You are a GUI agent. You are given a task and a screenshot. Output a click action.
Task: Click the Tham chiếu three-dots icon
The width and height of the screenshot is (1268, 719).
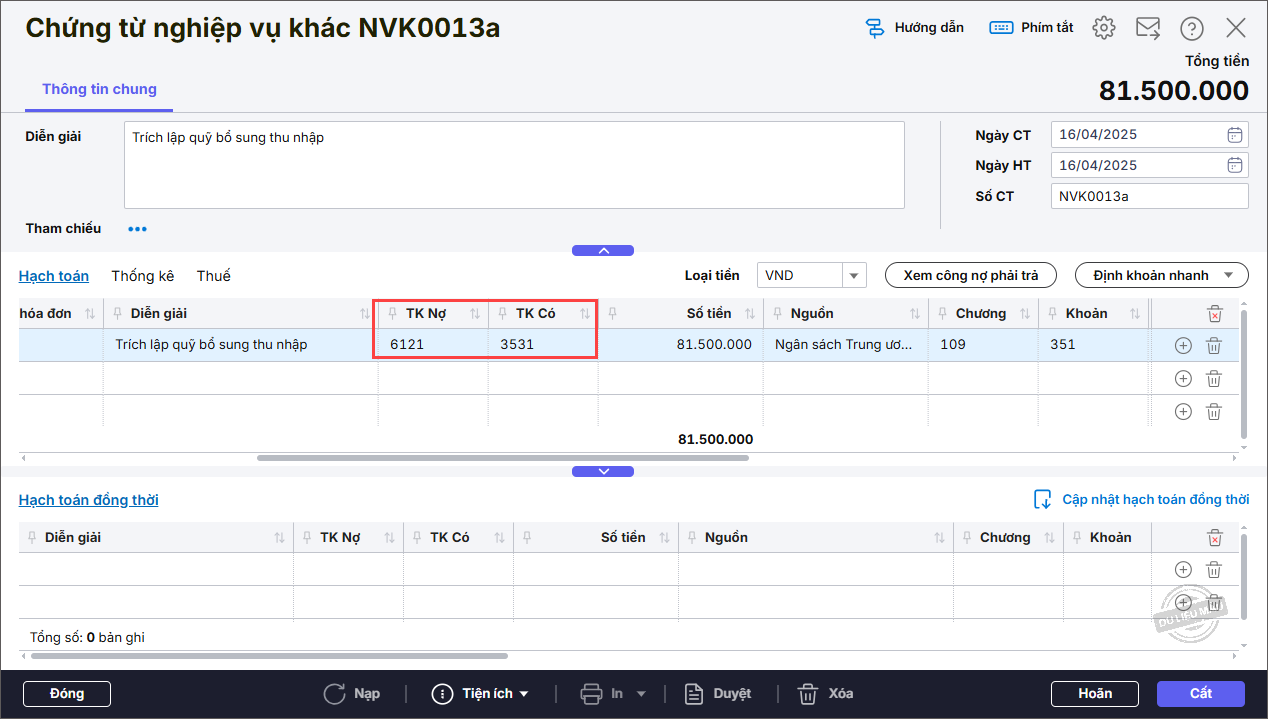pos(137,229)
